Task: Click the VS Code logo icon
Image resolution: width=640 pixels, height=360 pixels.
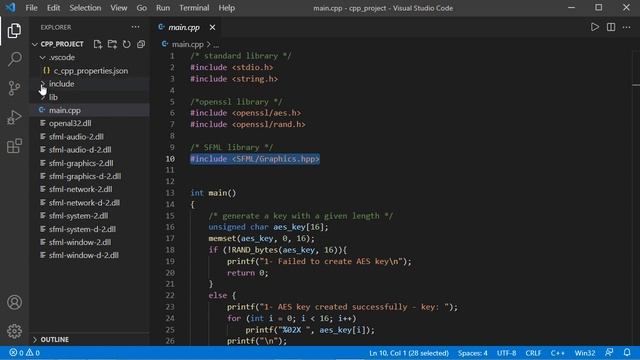Action: coord(10,8)
